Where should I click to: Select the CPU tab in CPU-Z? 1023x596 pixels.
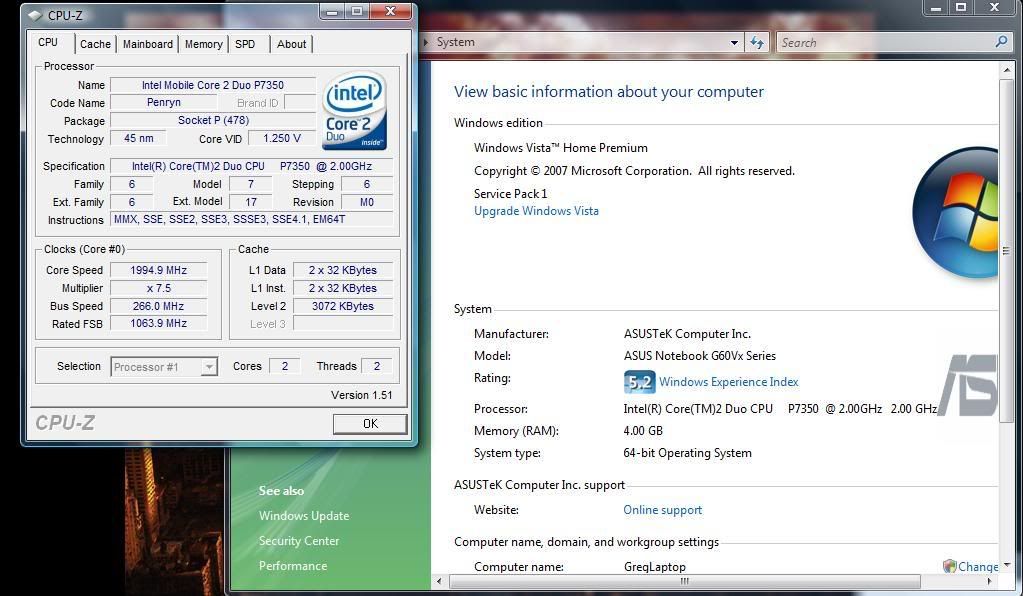(48, 42)
